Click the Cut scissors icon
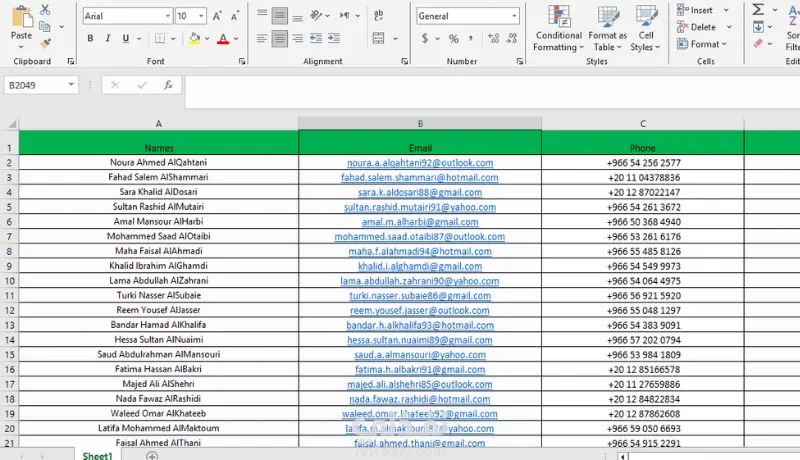800x460 pixels. (45, 10)
